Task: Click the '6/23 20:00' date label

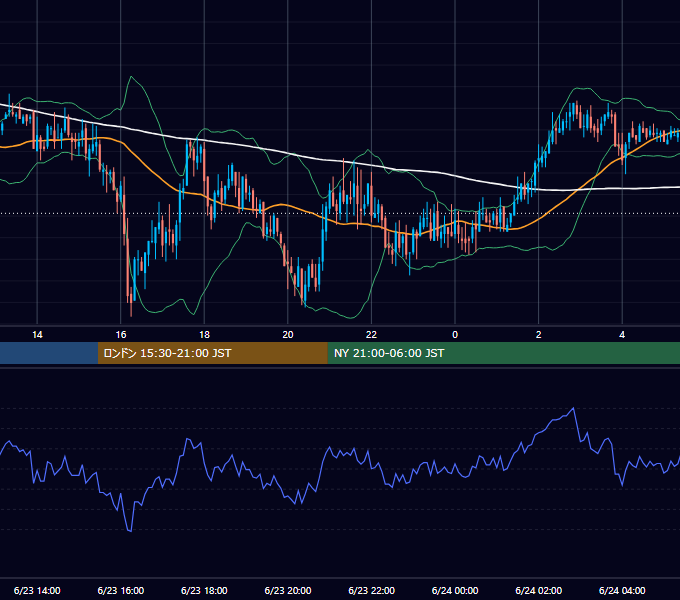Action: point(288,590)
